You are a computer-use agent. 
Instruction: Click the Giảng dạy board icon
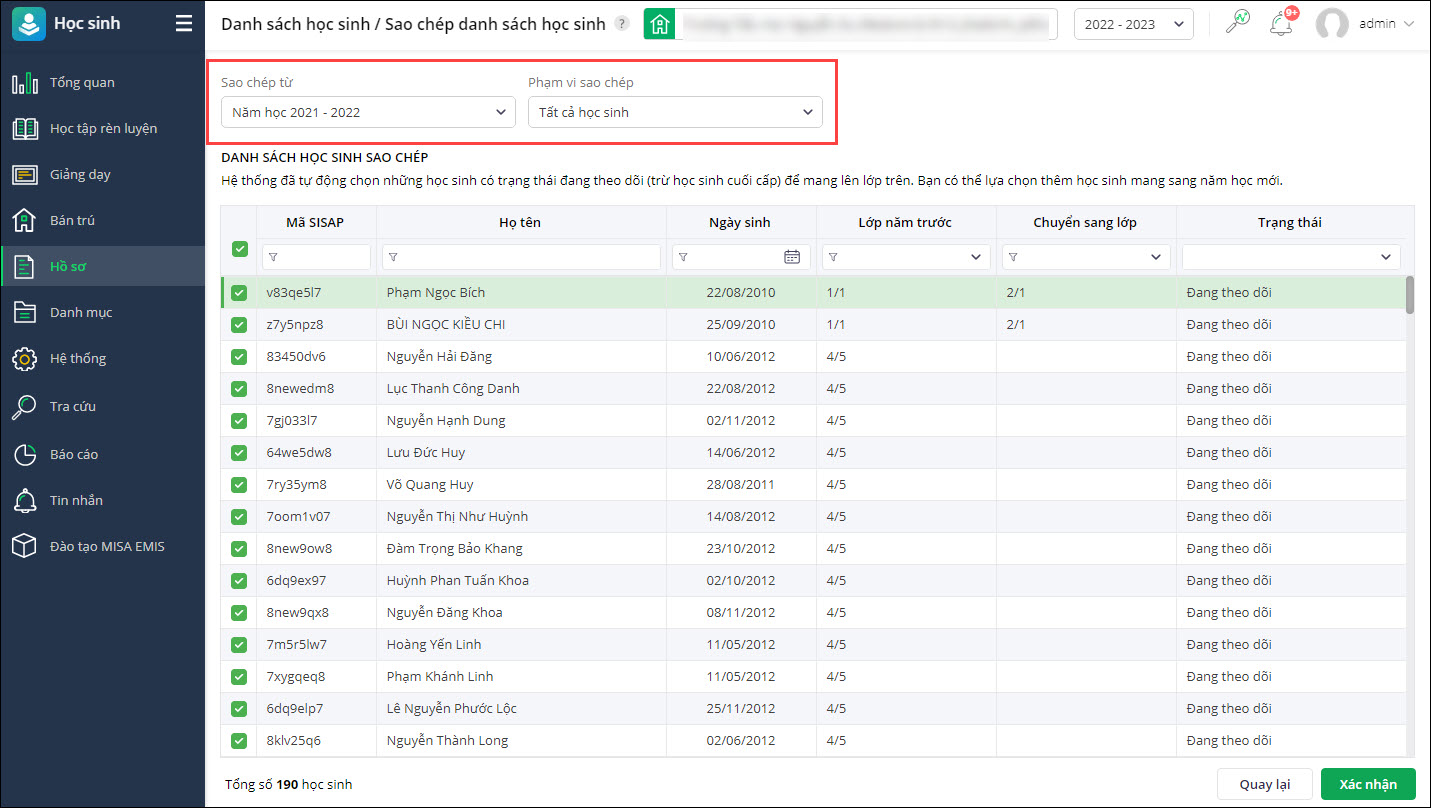(x=25, y=175)
